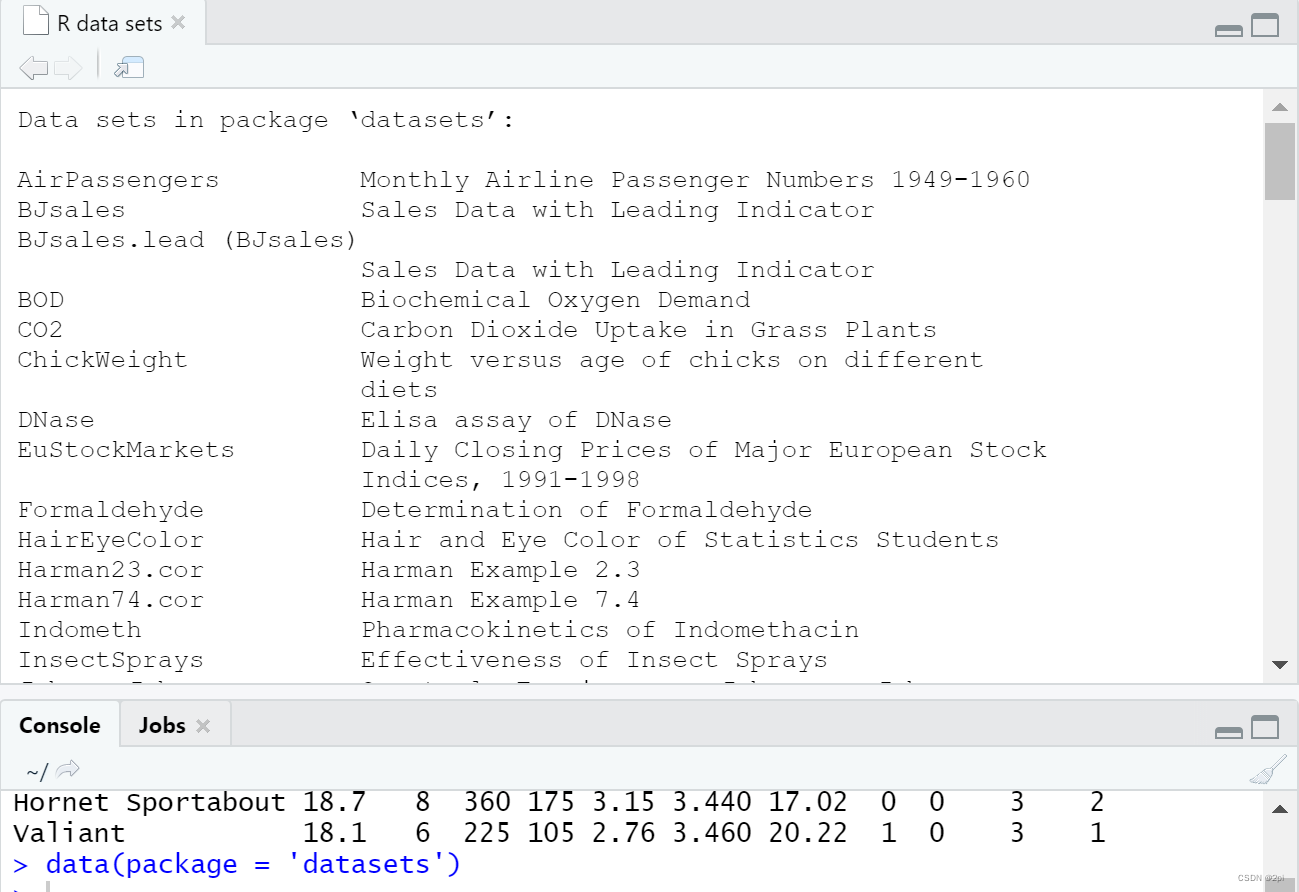Click 'Harman Example 2.3' description
The height and width of the screenshot is (892, 1299).
[x=500, y=570]
